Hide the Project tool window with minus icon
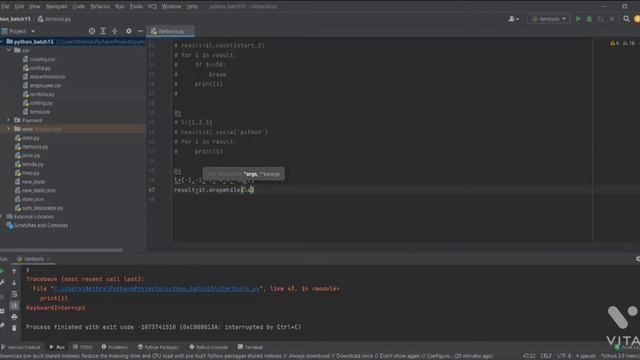640x360 pixels. (140, 31)
